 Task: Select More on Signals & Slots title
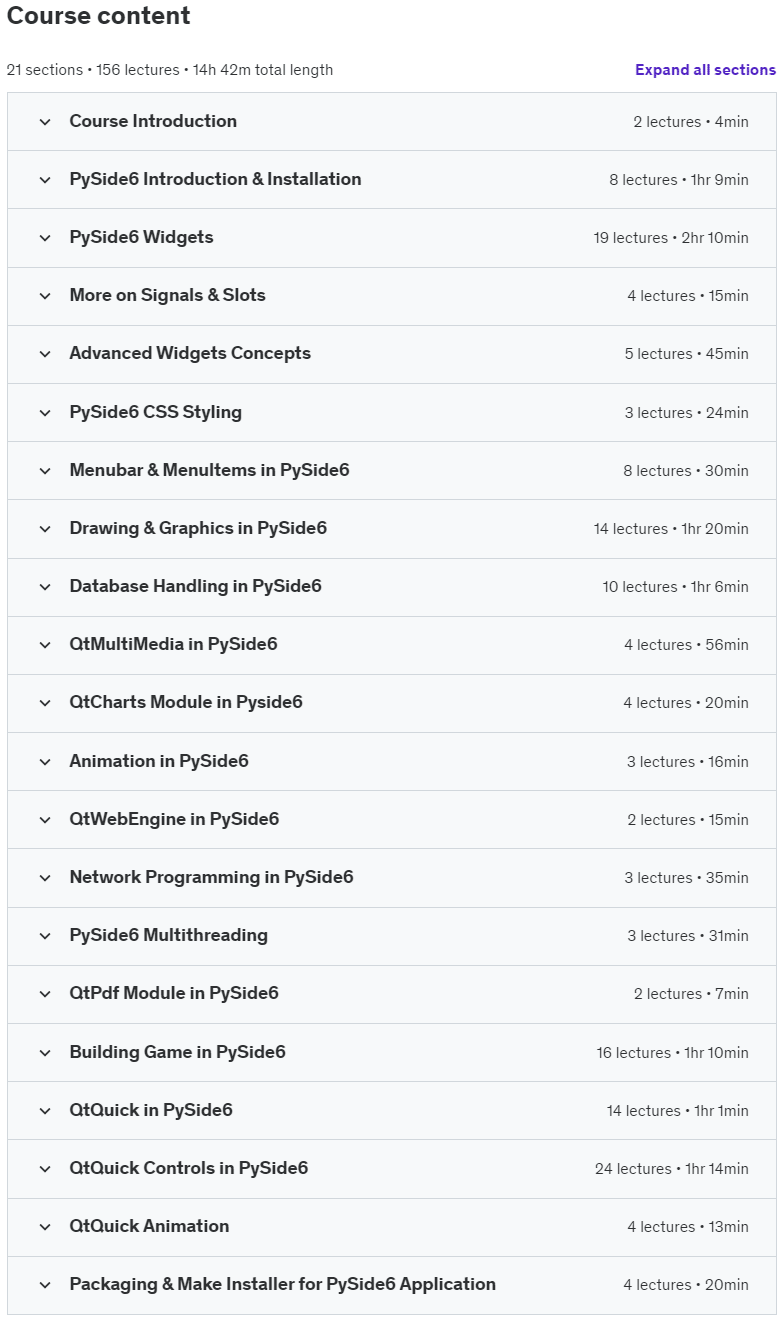pos(167,295)
